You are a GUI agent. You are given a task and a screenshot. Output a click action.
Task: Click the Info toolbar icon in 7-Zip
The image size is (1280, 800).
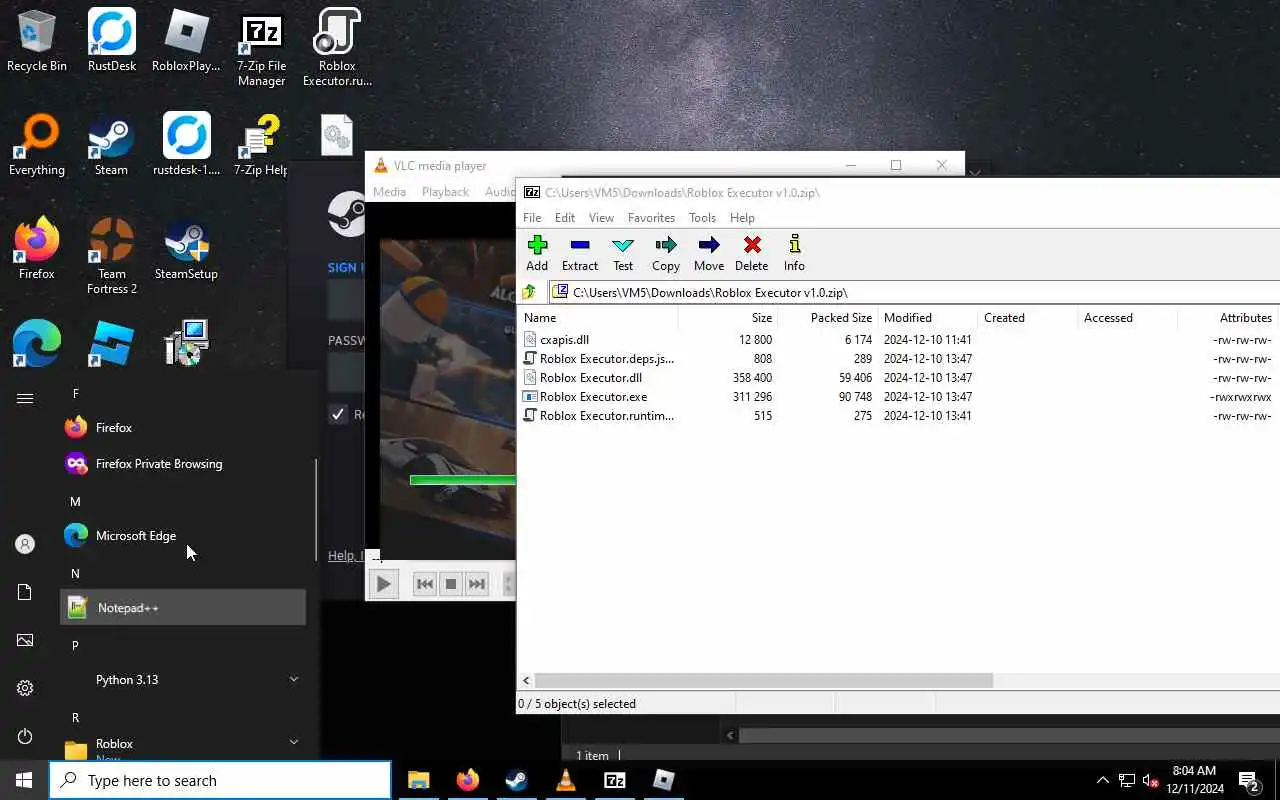pyautogui.click(x=794, y=253)
